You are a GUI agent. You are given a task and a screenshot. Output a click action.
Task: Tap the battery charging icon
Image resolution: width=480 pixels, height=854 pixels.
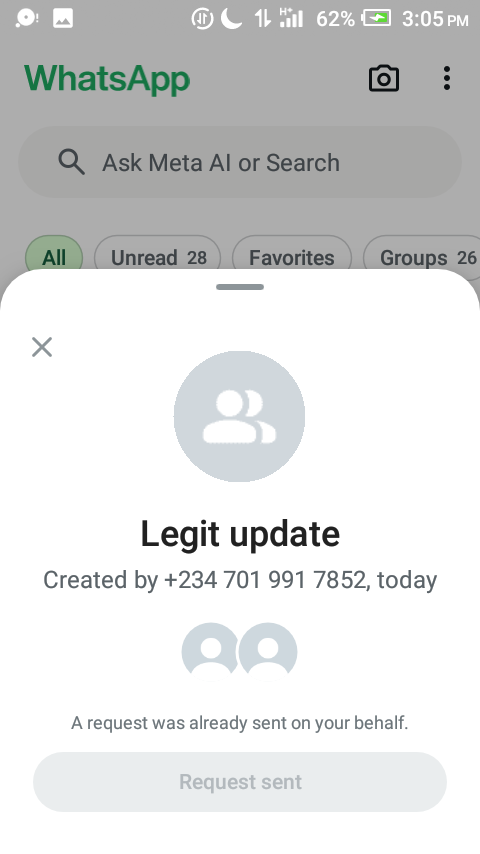[x=377, y=19]
